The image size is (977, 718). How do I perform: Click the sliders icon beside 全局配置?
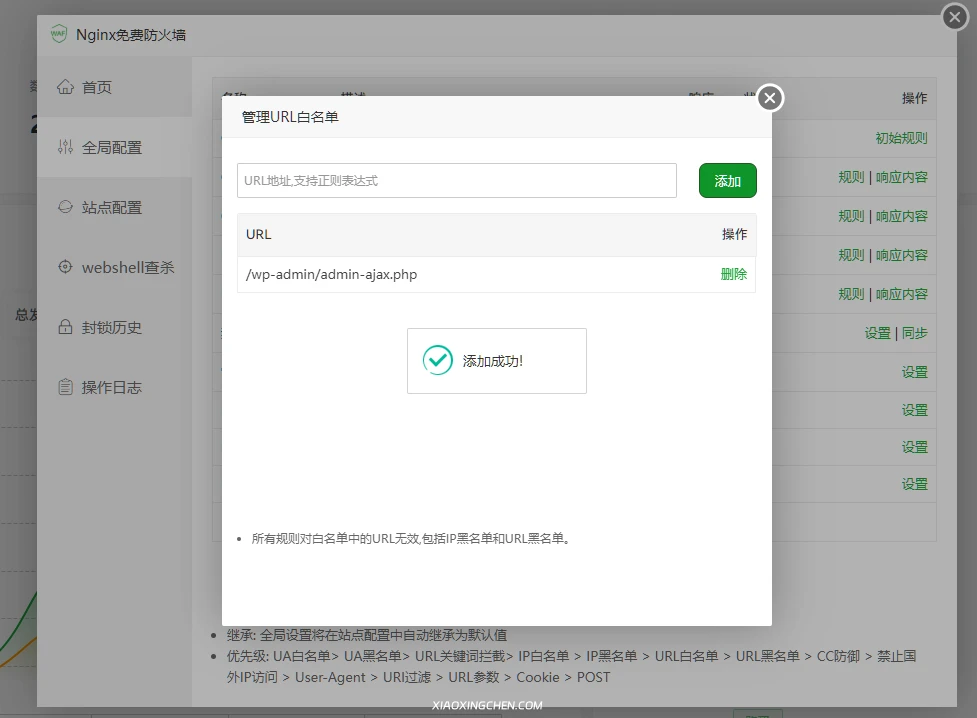click(66, 147)
